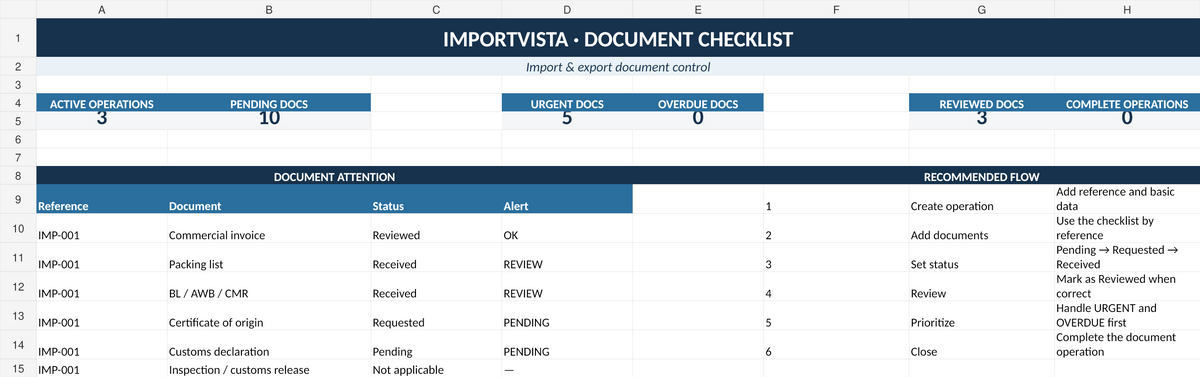Select column B header
The height and width of the screenshot is (377, 1200).
tap(268, 9)
